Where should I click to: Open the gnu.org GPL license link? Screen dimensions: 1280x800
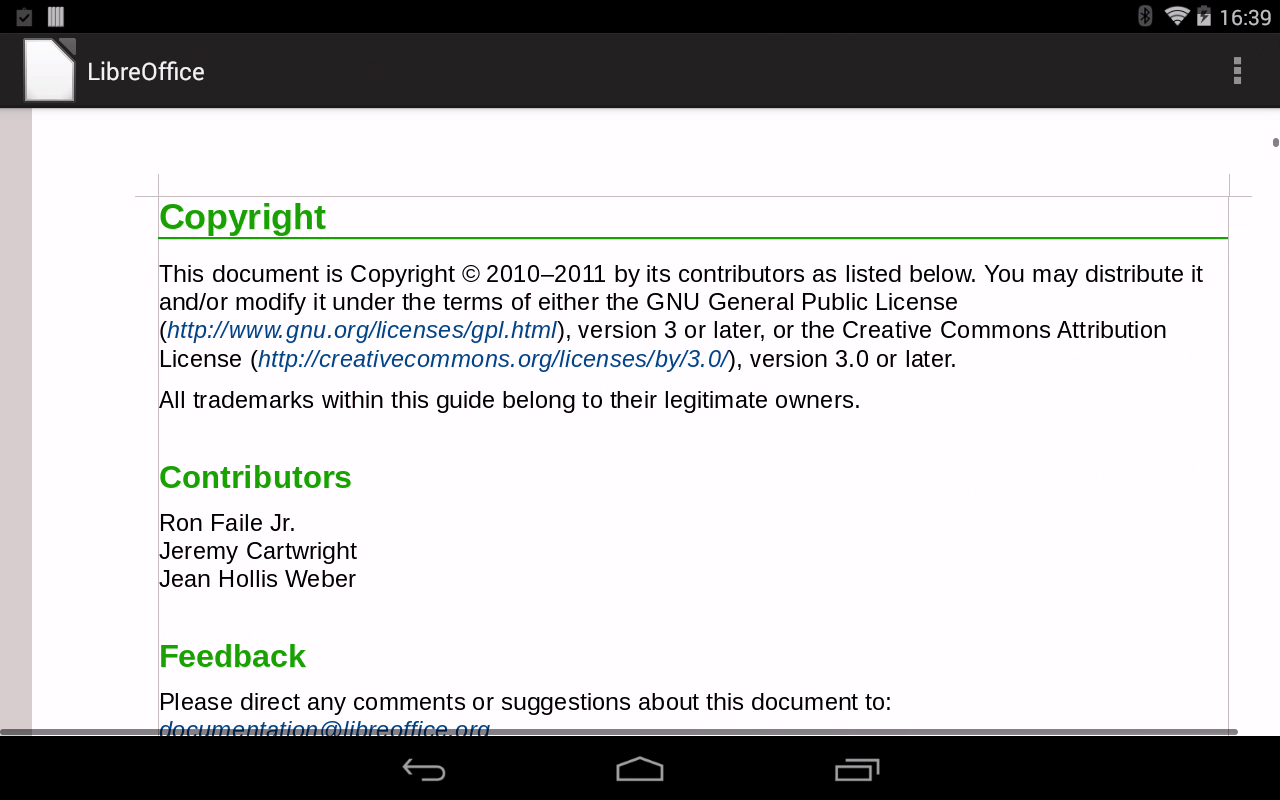[x=361, y=331]
